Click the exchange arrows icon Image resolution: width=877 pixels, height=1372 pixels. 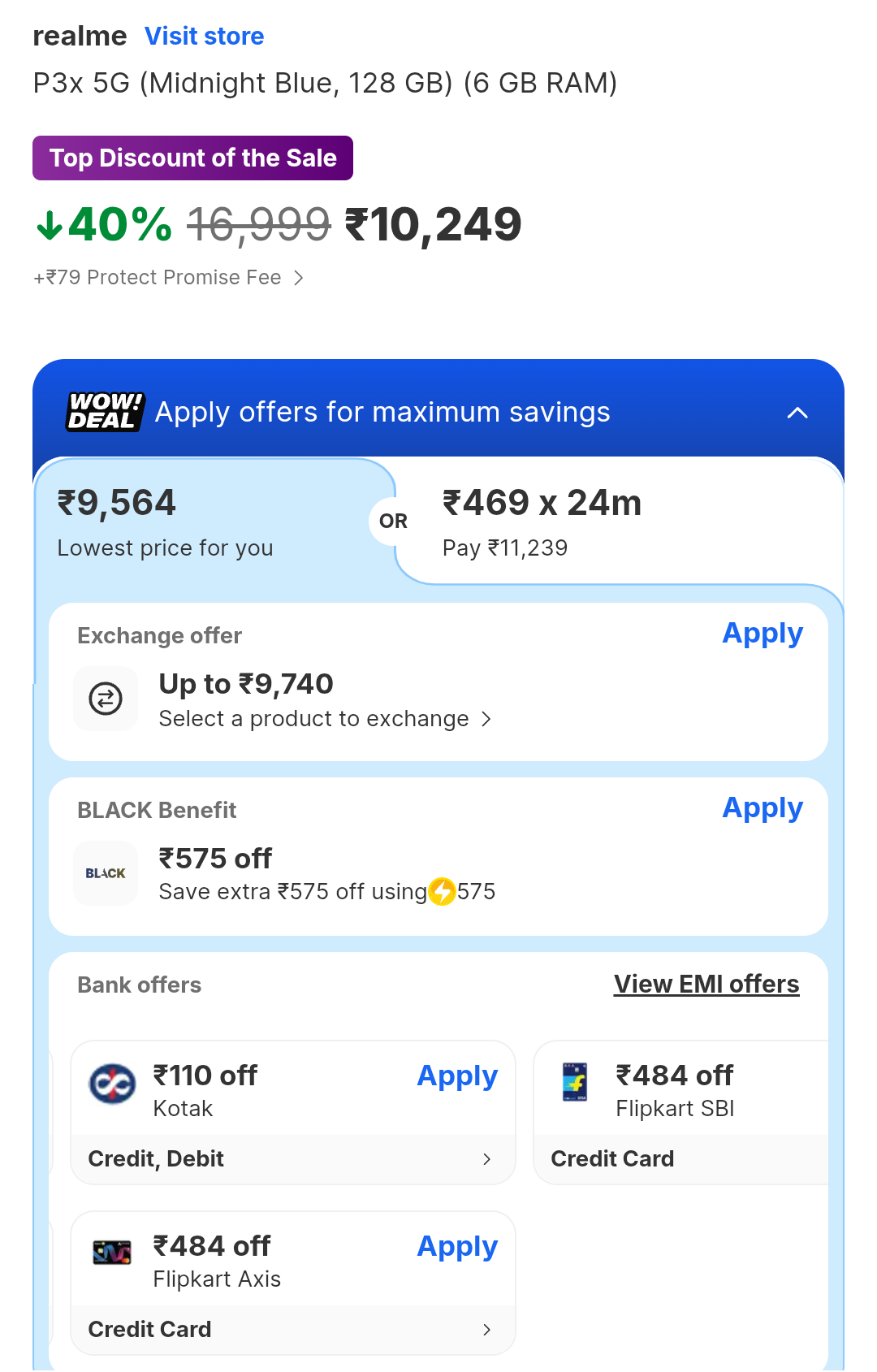point(106,699)
